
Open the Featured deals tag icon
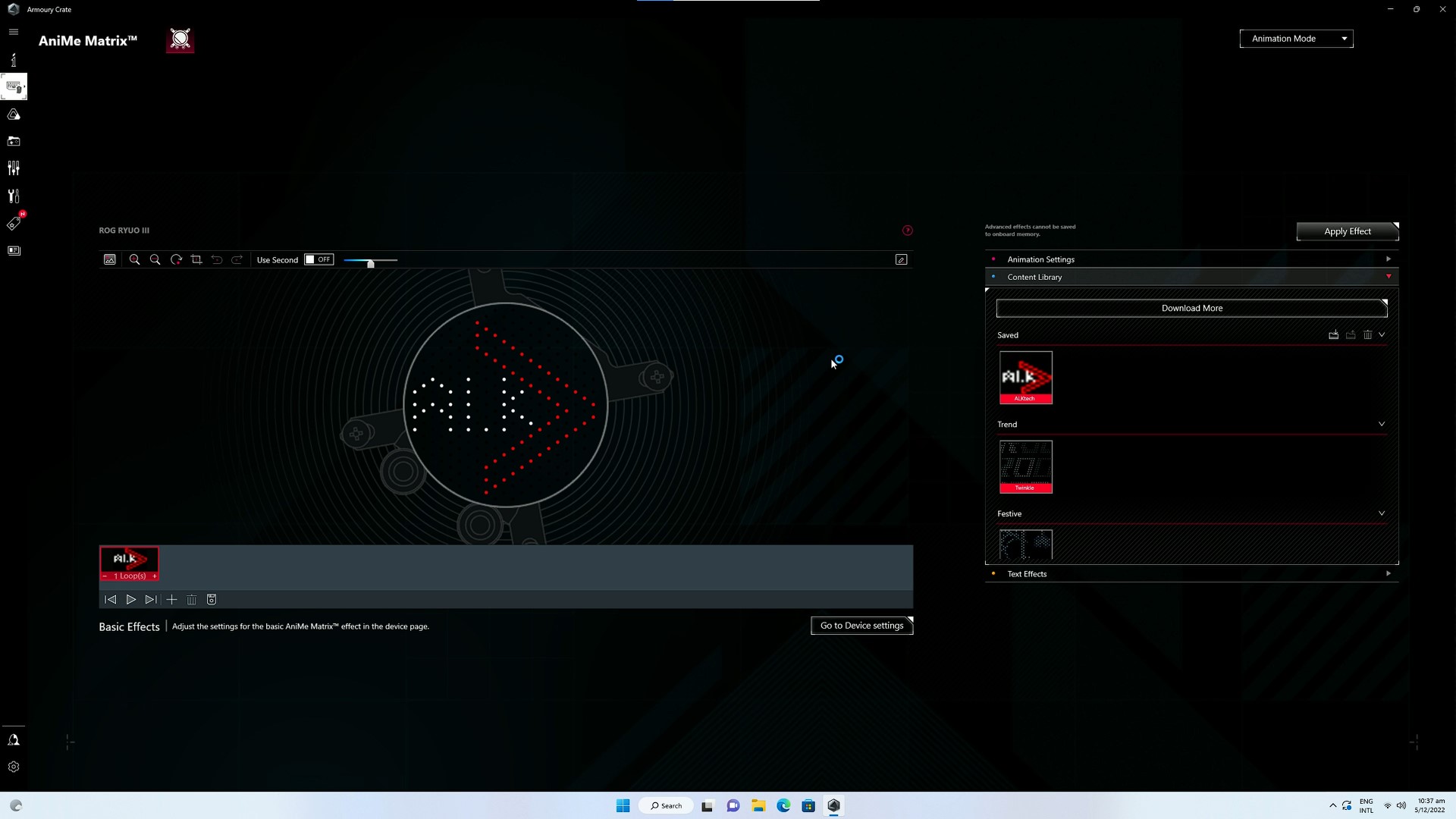point(14,223)
